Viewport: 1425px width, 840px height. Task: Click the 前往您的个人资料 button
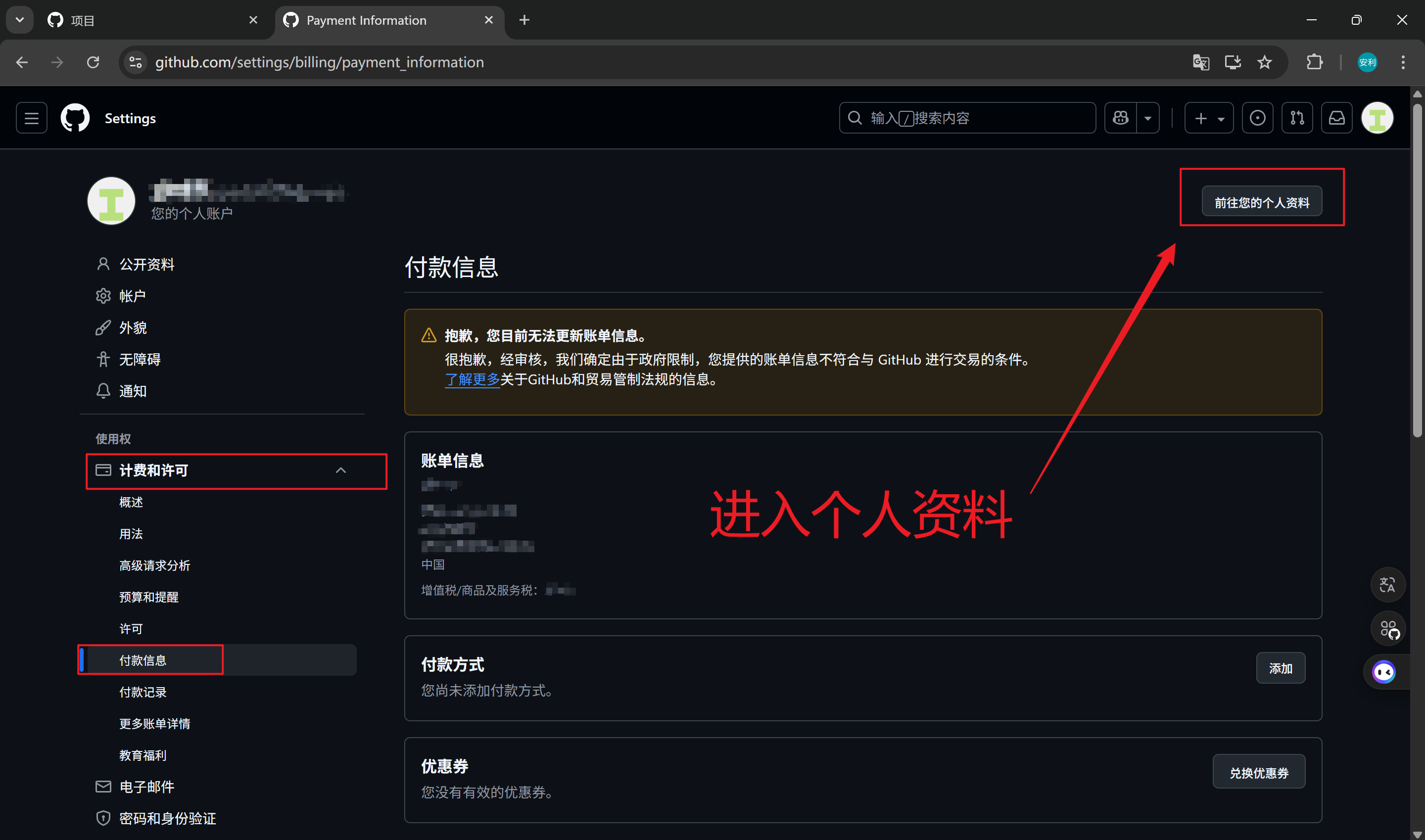tap(1261, 202)
